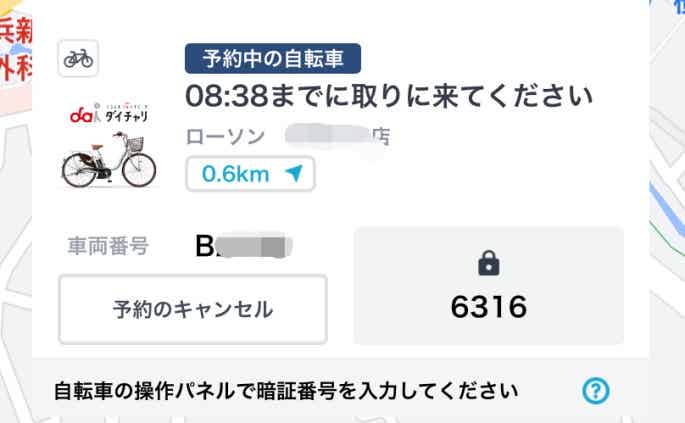This screenshot has width=685, height=423.
Task: Click the blue map label at top right
Action: pos(678,6)
